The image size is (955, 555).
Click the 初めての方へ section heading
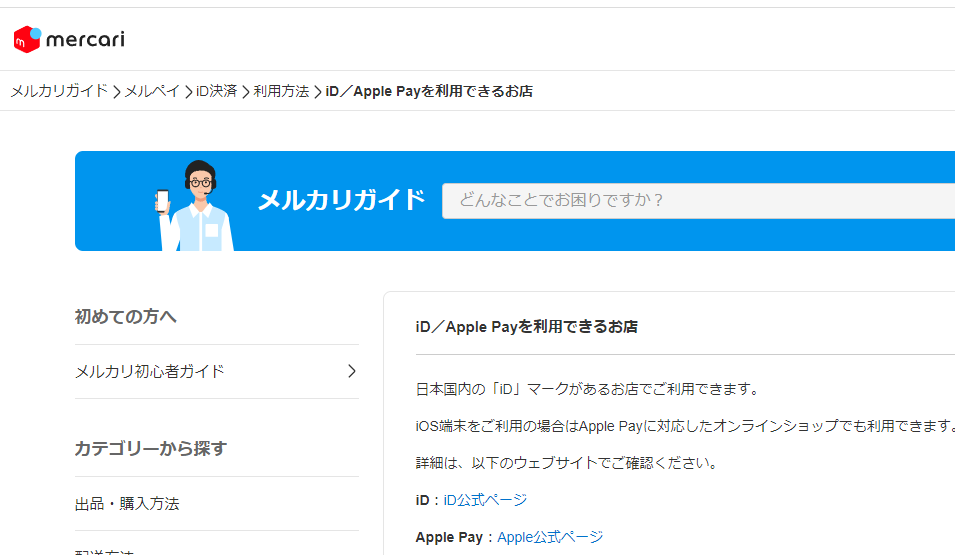125,317
